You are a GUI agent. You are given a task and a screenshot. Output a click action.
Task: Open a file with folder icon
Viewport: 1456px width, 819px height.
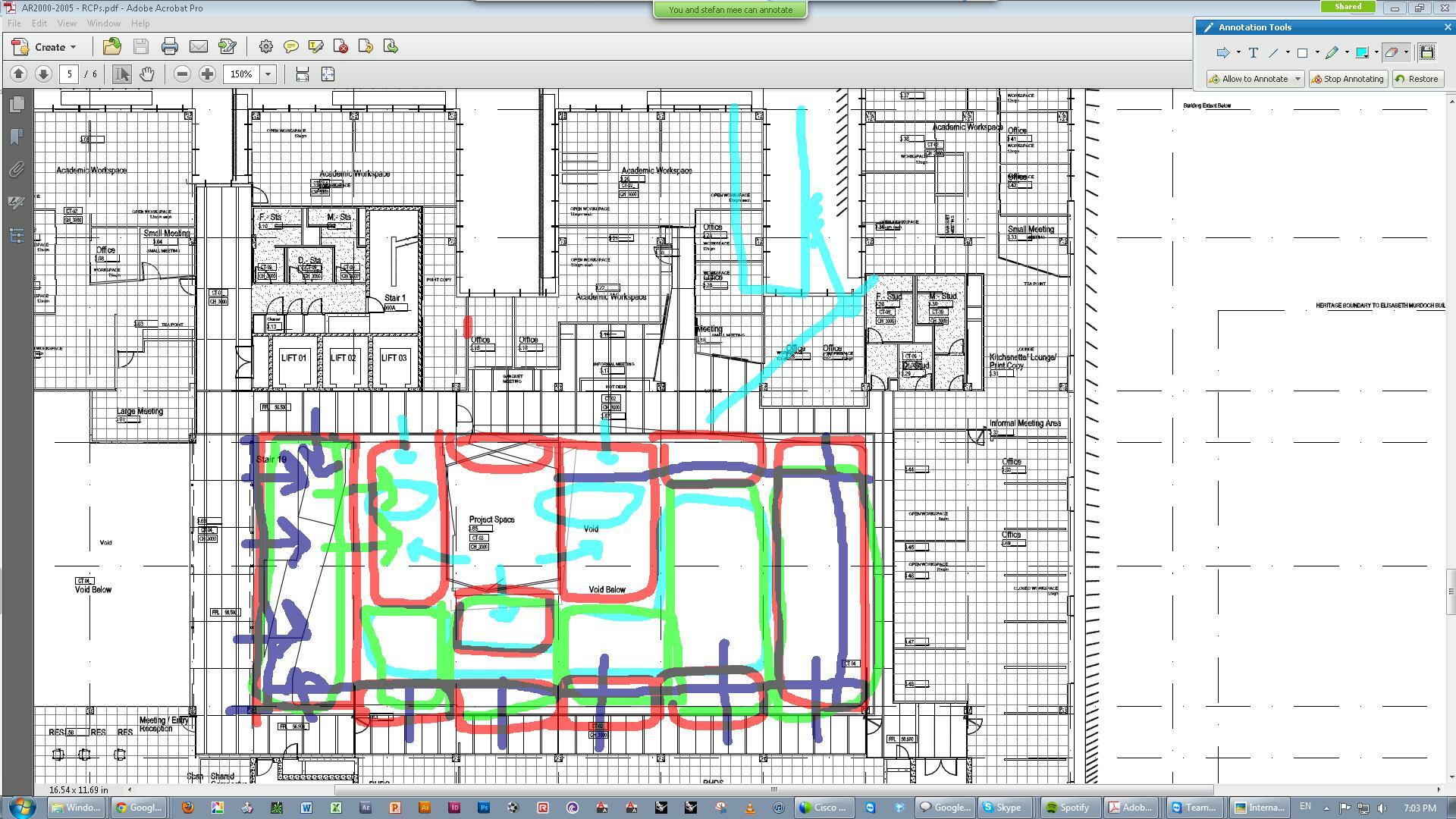point(111,47)
